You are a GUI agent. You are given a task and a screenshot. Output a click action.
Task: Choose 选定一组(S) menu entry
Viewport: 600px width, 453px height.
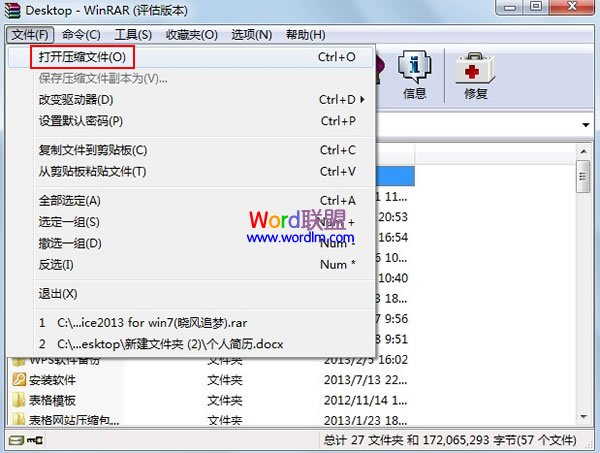click(190, 222)
